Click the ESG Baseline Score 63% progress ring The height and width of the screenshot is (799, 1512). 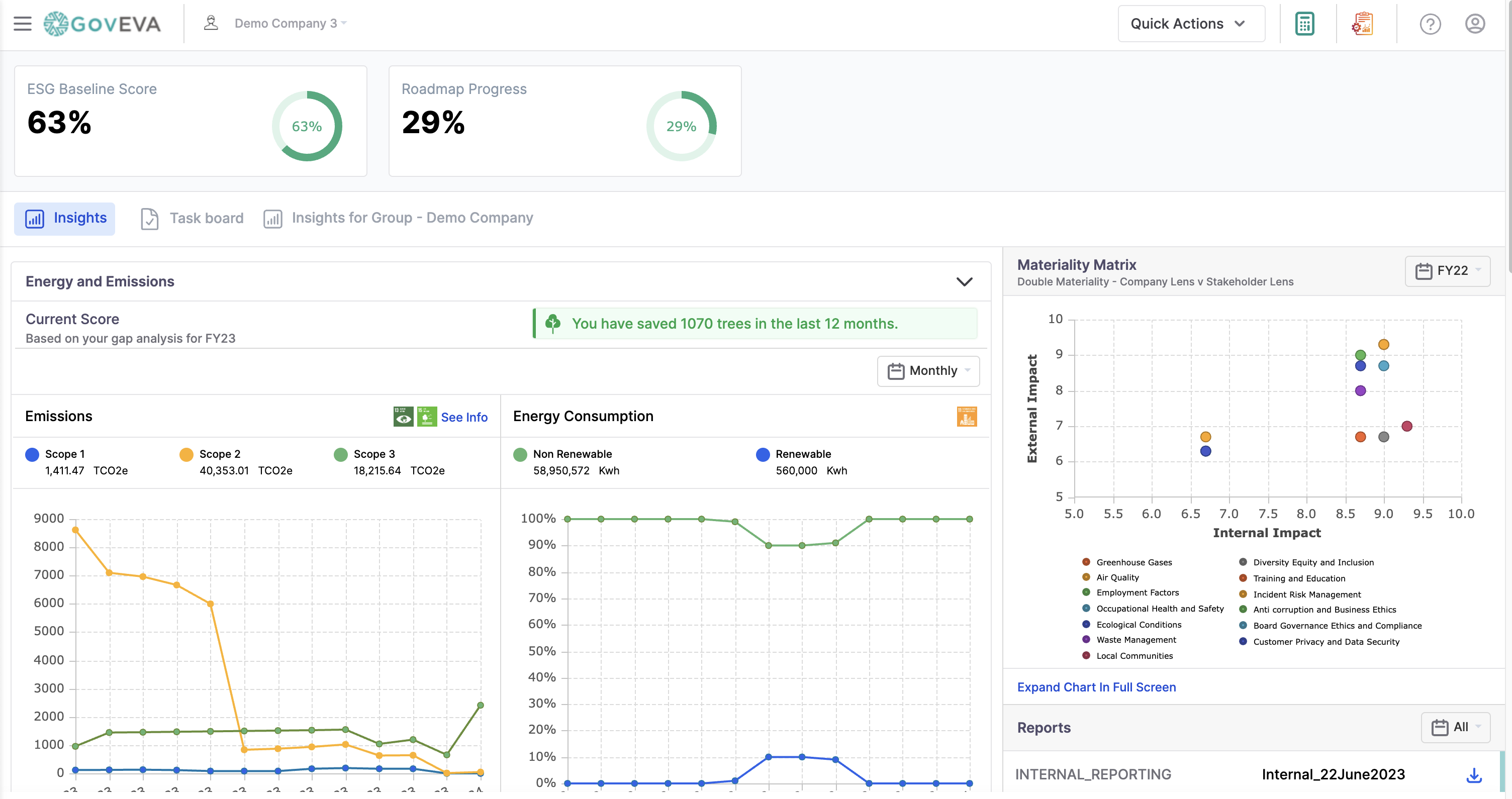click(x=307, y=126)
